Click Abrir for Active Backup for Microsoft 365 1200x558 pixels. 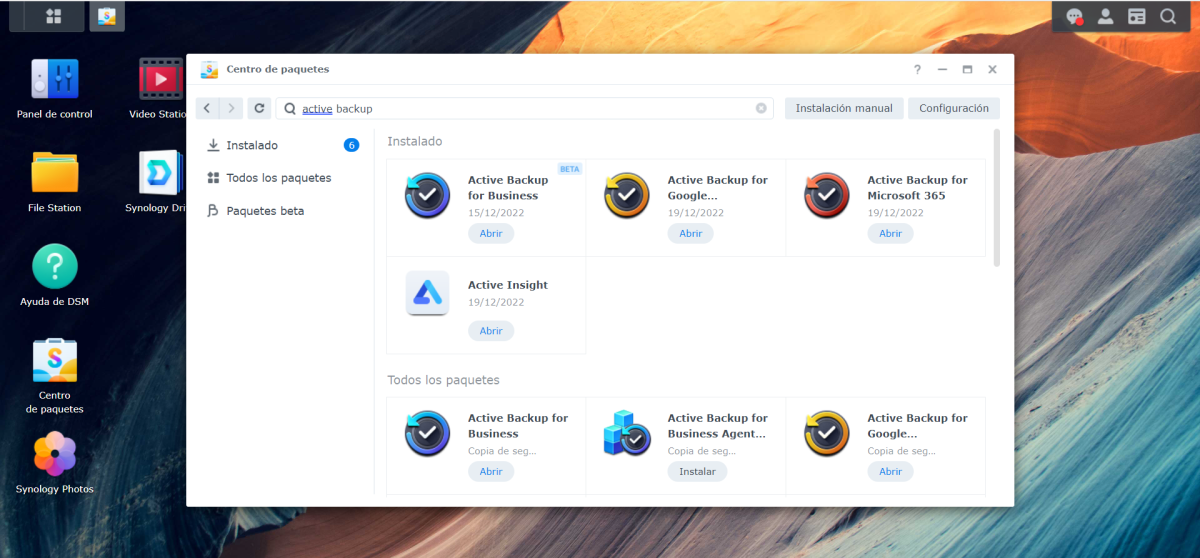(x=891, y=233)
